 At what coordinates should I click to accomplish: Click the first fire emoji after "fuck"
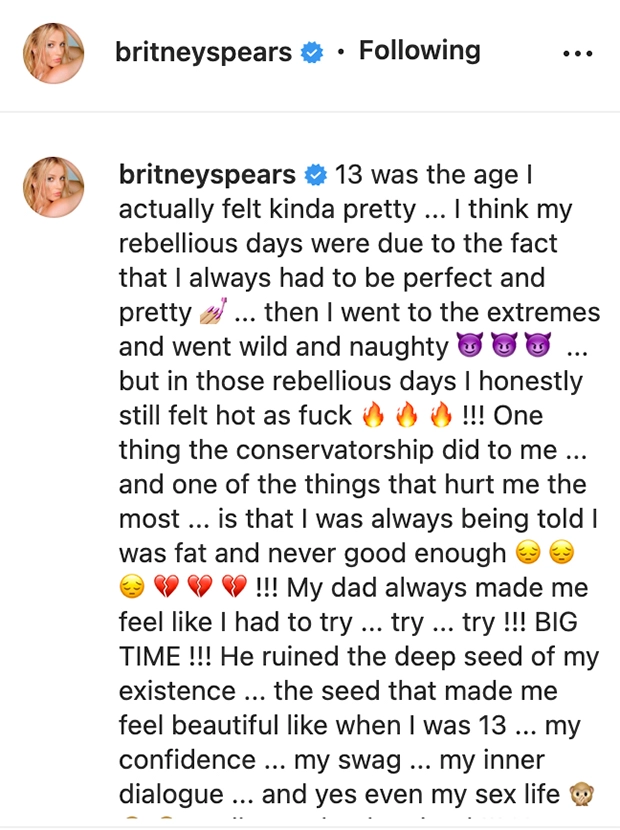(373, 414)
